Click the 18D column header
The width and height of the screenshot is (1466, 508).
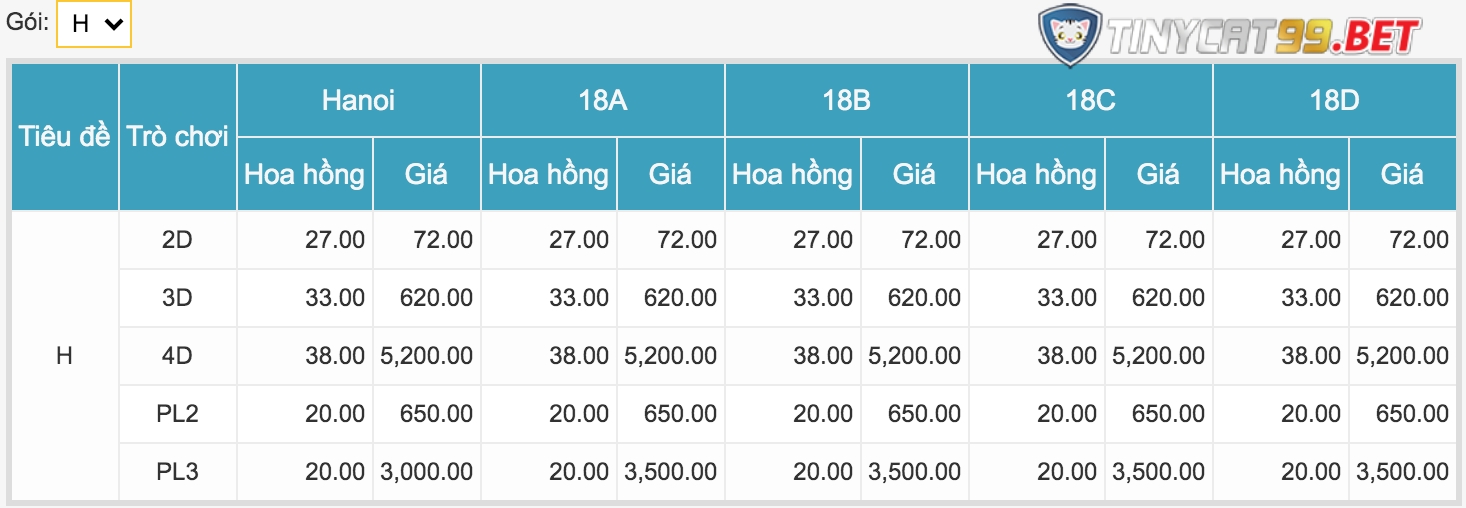tap(1334, 100)
